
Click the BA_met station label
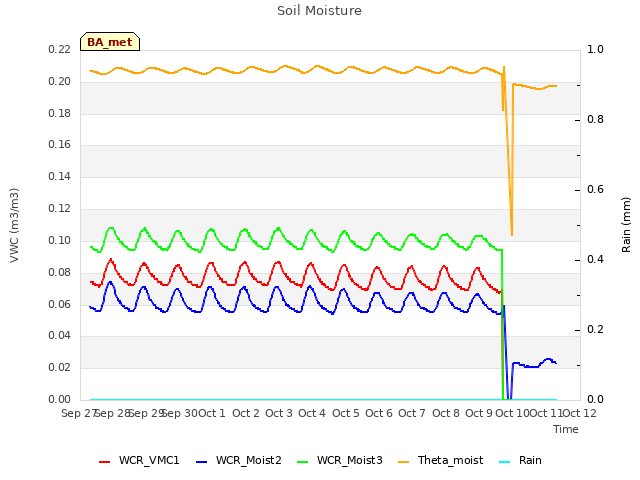[x=110, y=42]
